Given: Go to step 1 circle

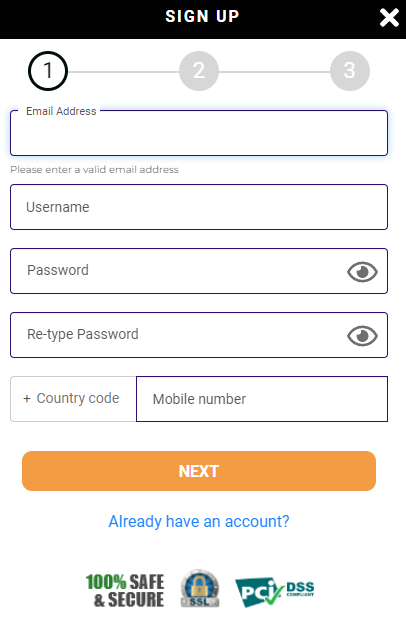Looking at the screenshot, I should tap(48, 71).
